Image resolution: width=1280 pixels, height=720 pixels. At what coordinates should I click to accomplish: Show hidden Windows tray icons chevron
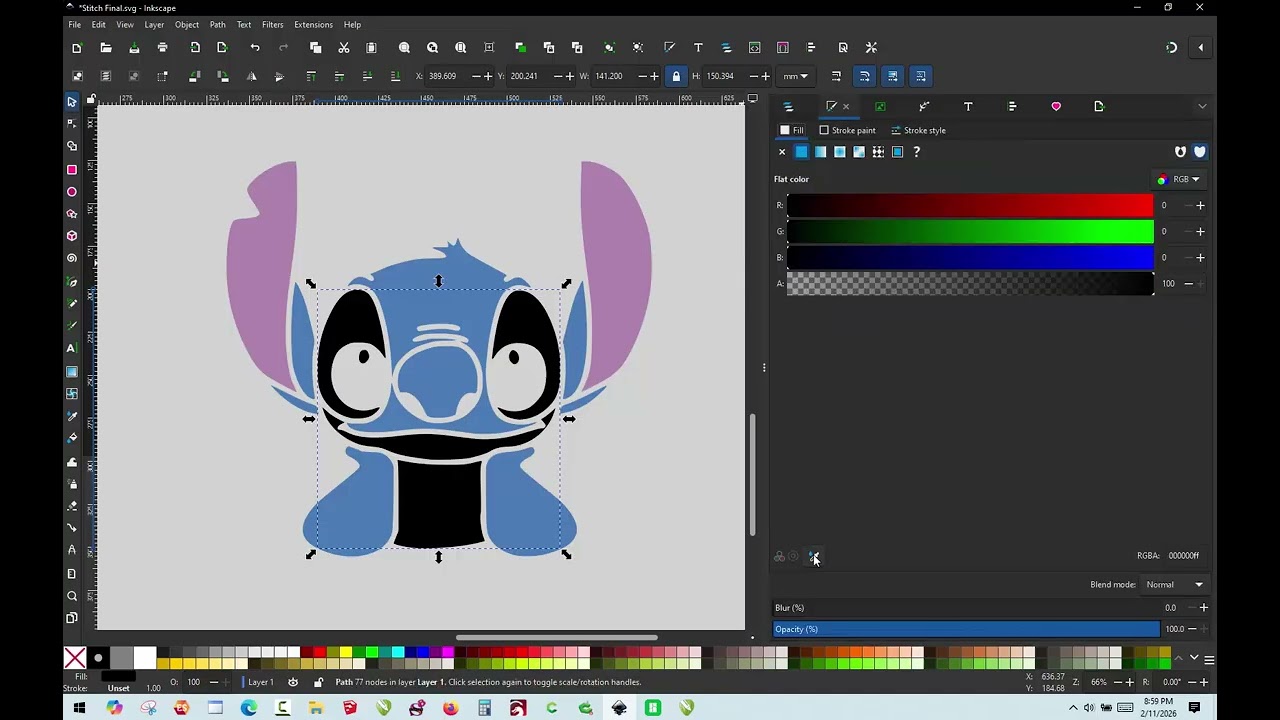(1073, 708)
